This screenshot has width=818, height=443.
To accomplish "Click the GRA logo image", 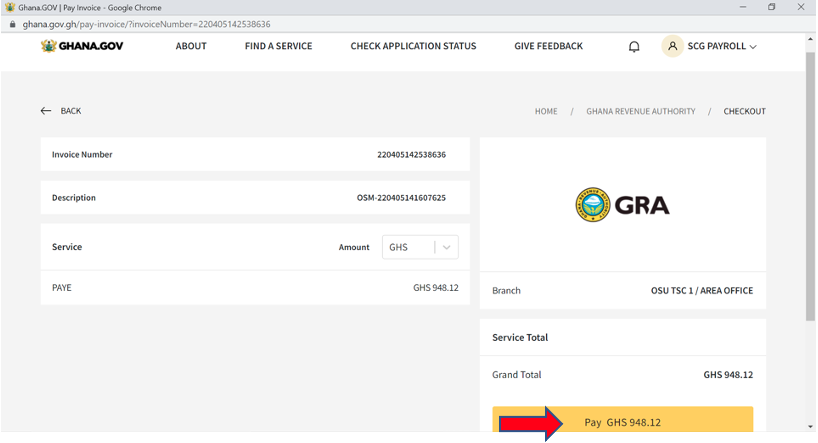I will [x=622, y=205].
